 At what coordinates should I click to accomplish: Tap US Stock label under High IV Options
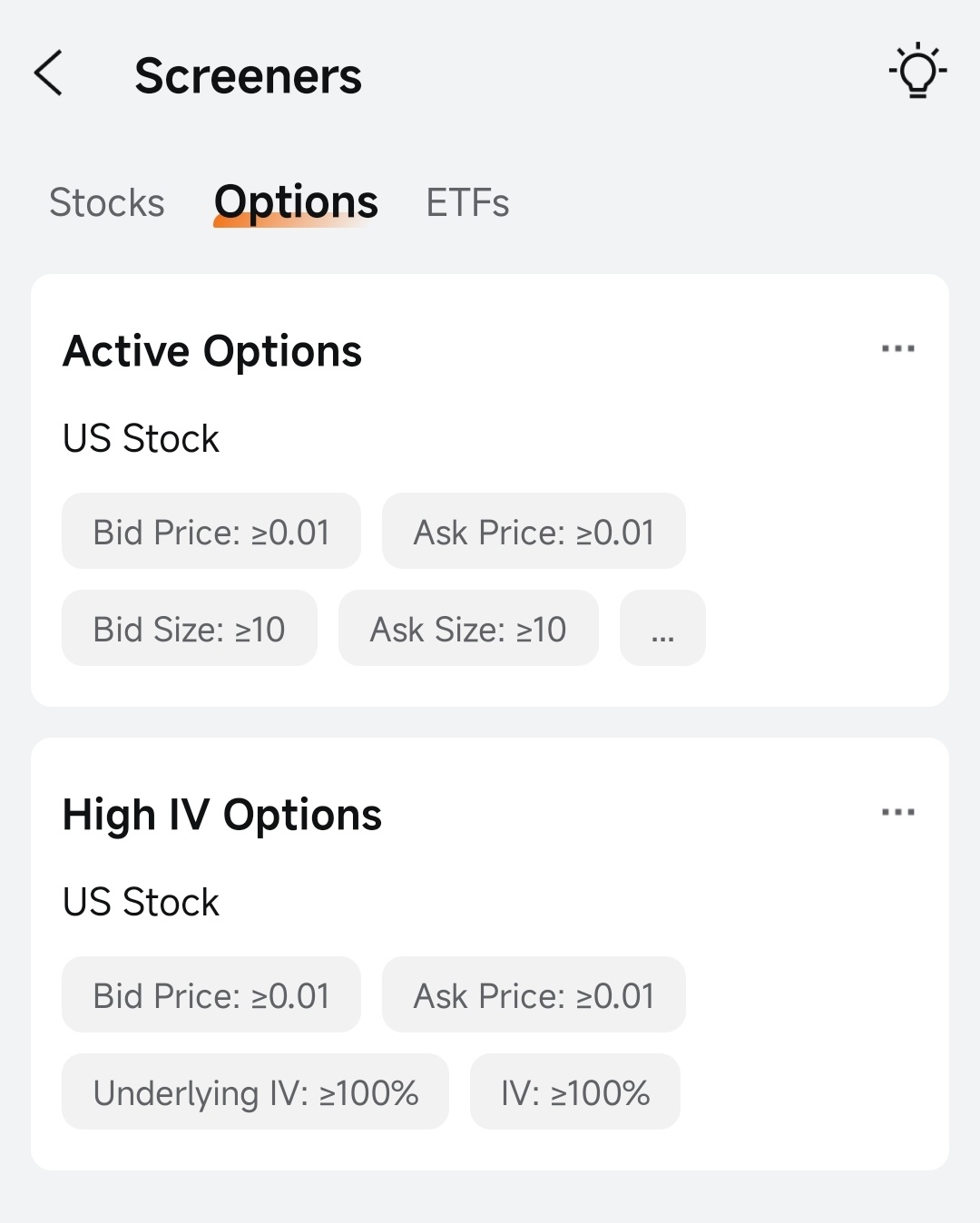pos(141,902)
